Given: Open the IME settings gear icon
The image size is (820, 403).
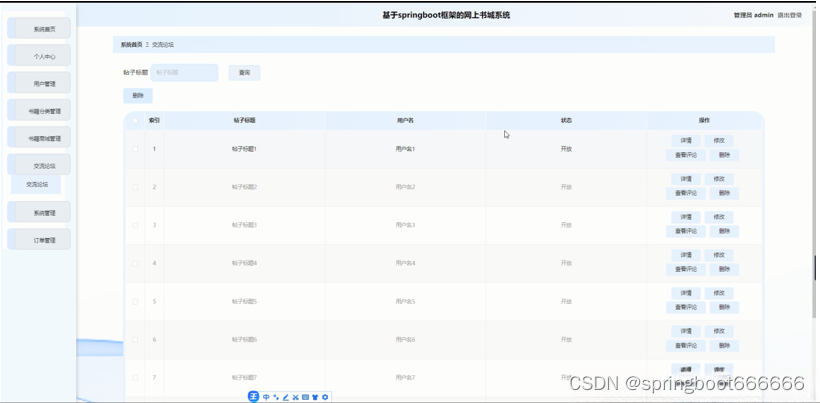Looking at the screenshot, I should (325, 397).
